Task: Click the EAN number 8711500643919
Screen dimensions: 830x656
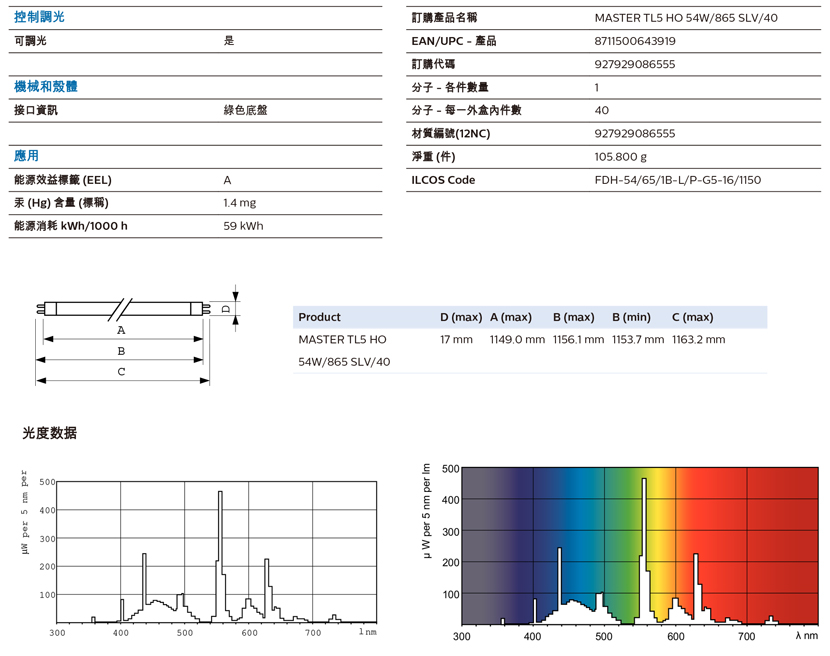Action: tap(635, 41)
